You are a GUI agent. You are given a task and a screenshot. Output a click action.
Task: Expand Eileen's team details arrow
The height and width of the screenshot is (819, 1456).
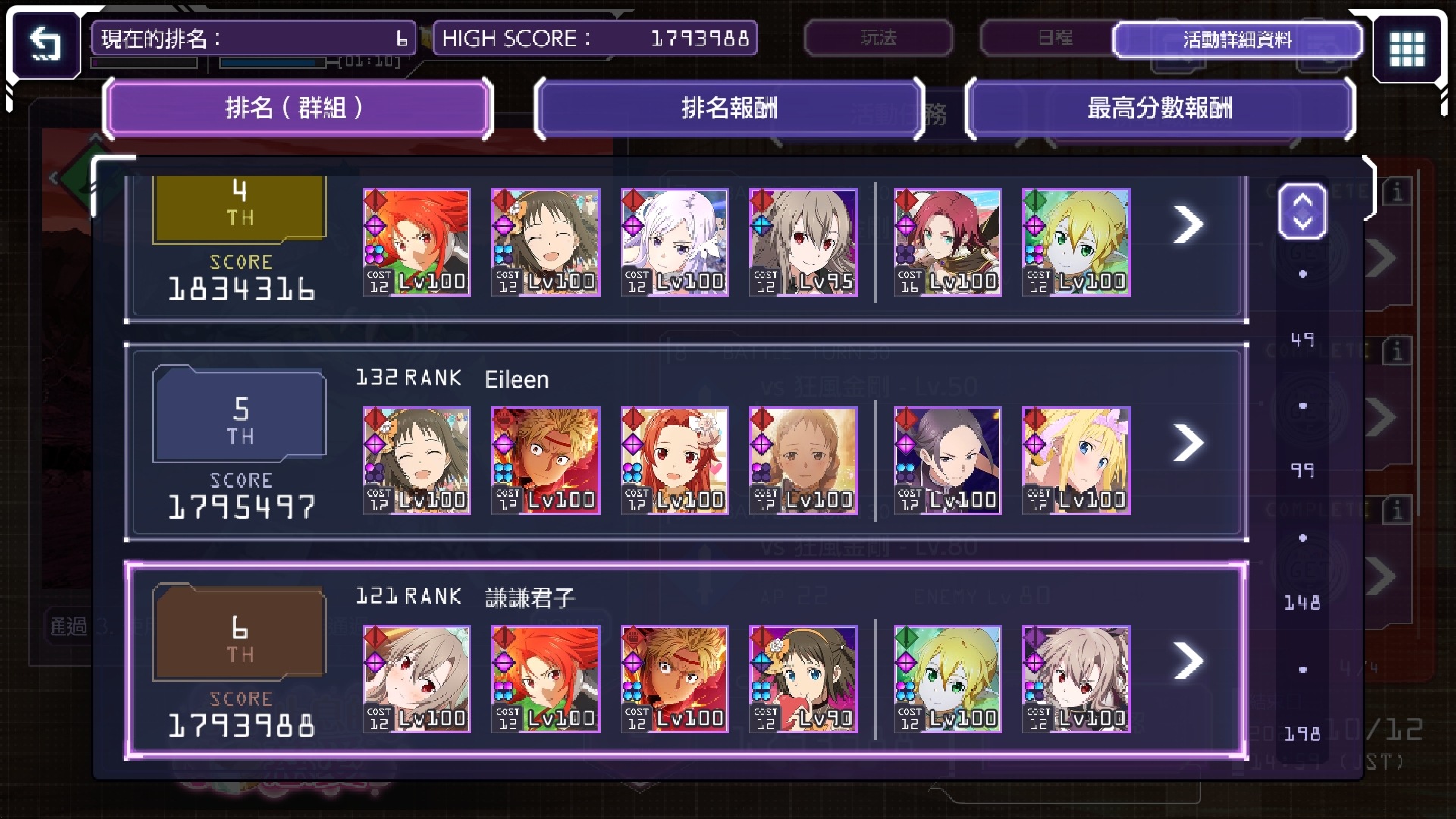(1188, 443)
